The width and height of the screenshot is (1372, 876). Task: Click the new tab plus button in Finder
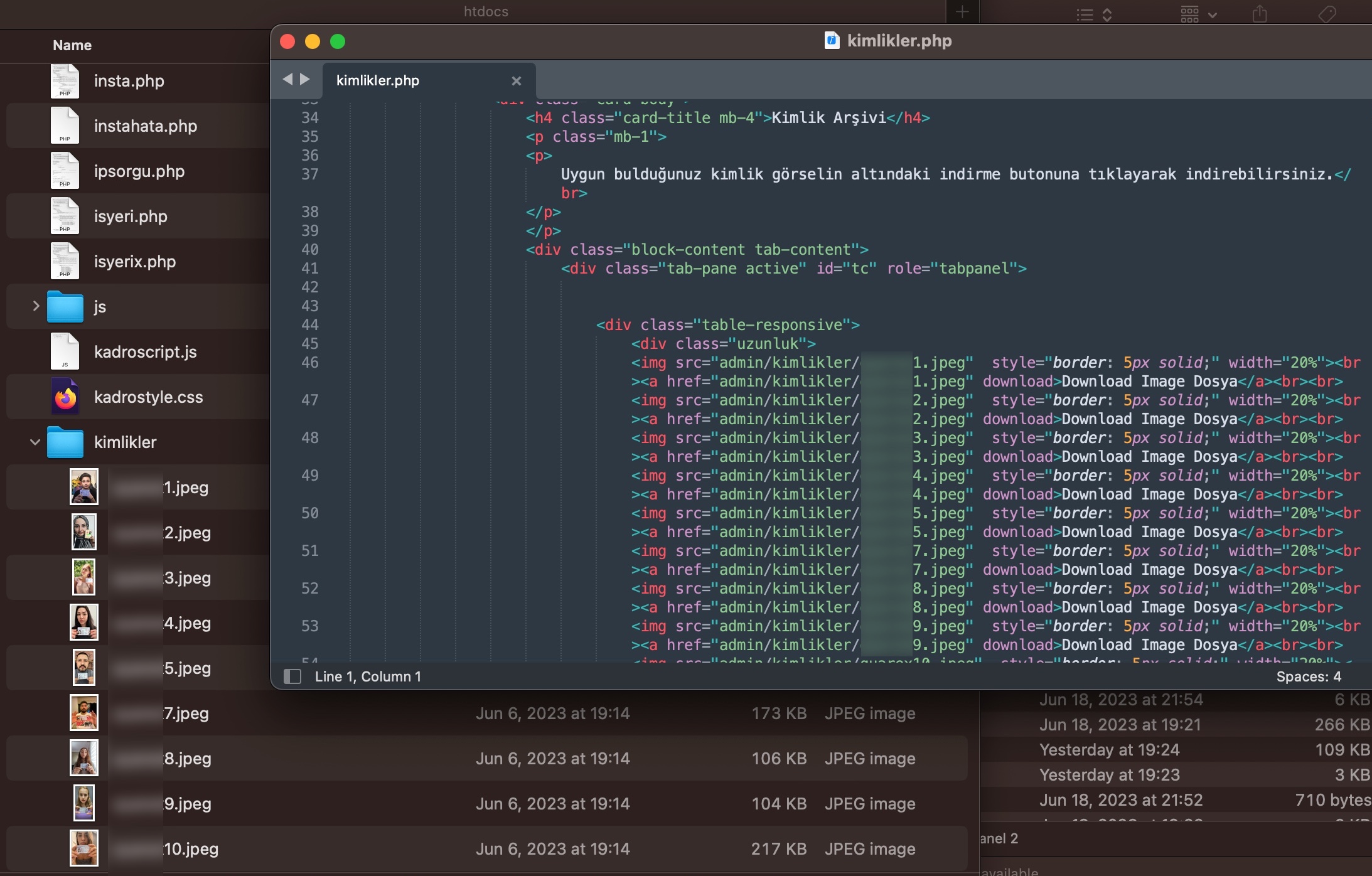tap(962, 11)
